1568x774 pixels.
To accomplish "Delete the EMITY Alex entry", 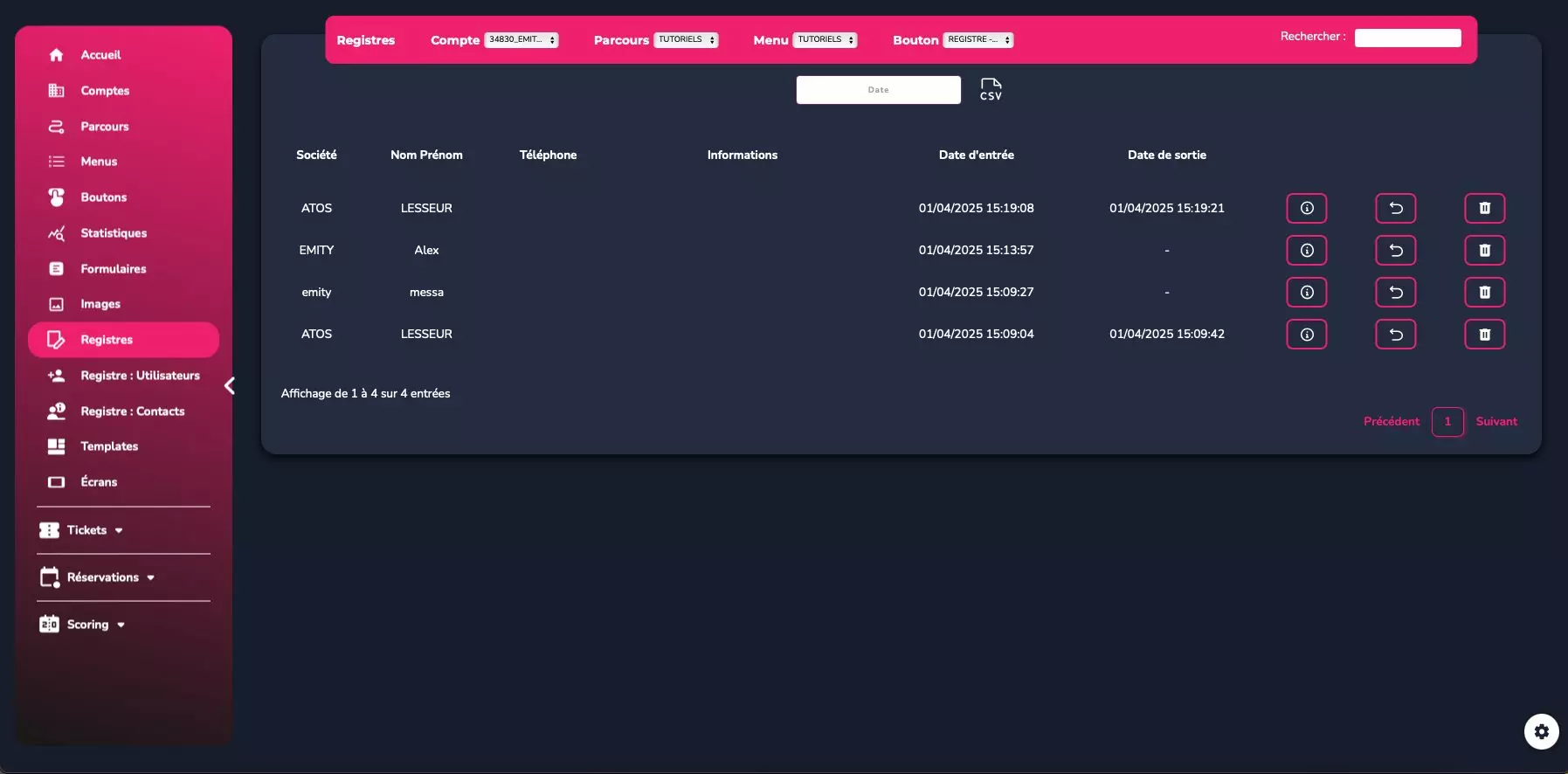I will click(1484, 250).
